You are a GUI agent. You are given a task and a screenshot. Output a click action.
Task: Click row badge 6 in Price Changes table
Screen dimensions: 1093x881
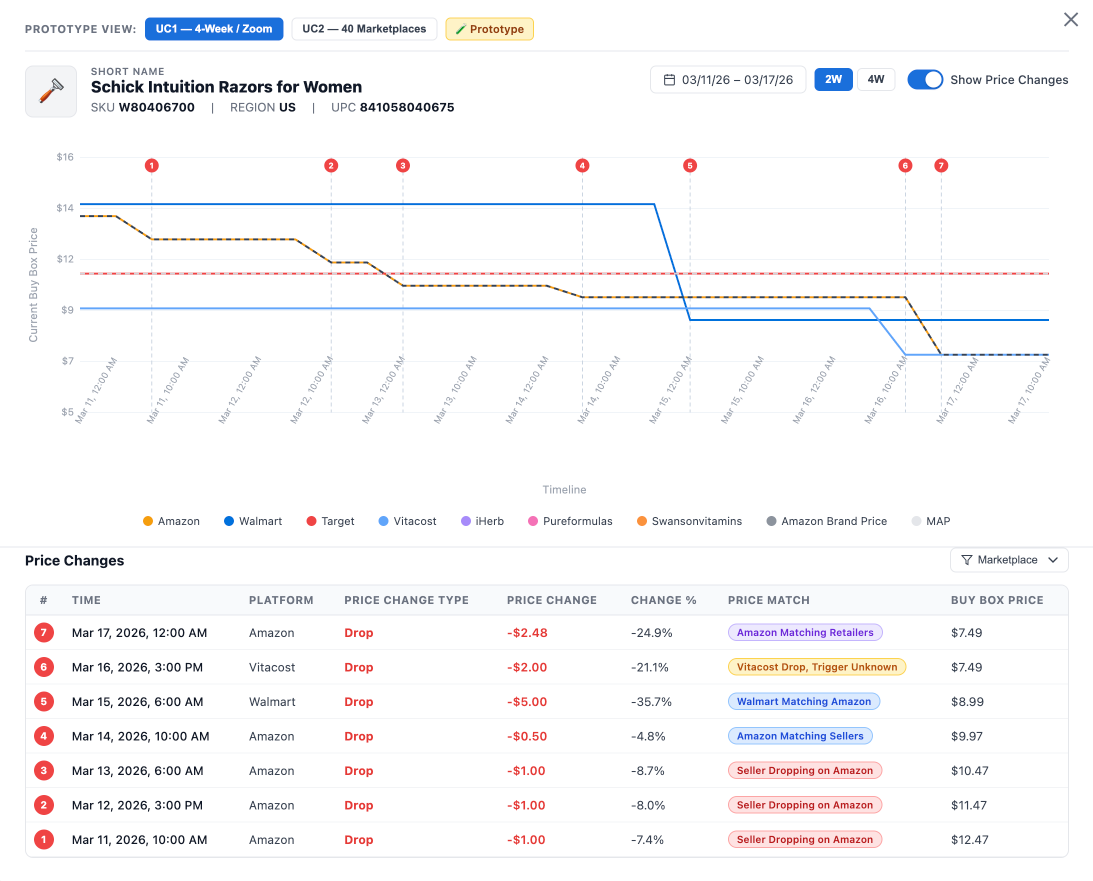pyautogui.click(x=43, y=667)
